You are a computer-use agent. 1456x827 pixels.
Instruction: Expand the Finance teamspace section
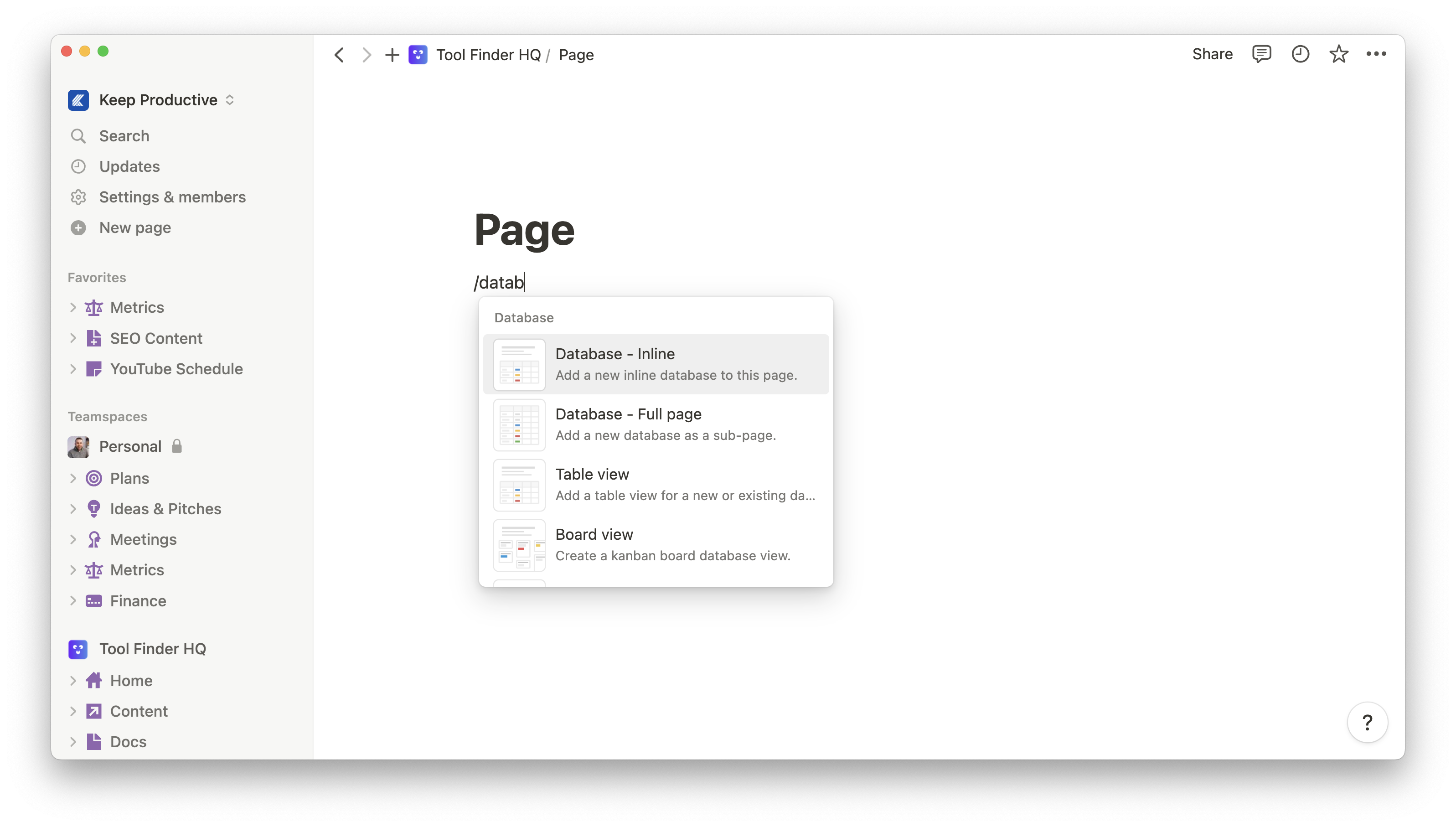pyautogui.click(x=73, y=600)
